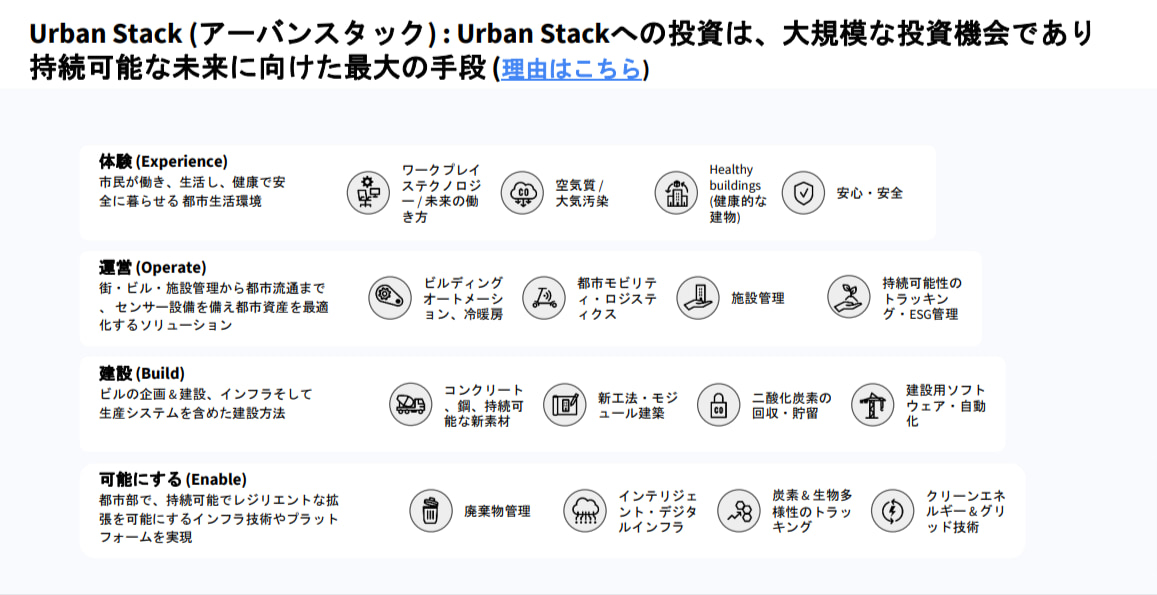This screenshot has width=1157, height=595.
Task: Open the 理由はこちら hyperlink in the title
Action: (x=572, y=69)
